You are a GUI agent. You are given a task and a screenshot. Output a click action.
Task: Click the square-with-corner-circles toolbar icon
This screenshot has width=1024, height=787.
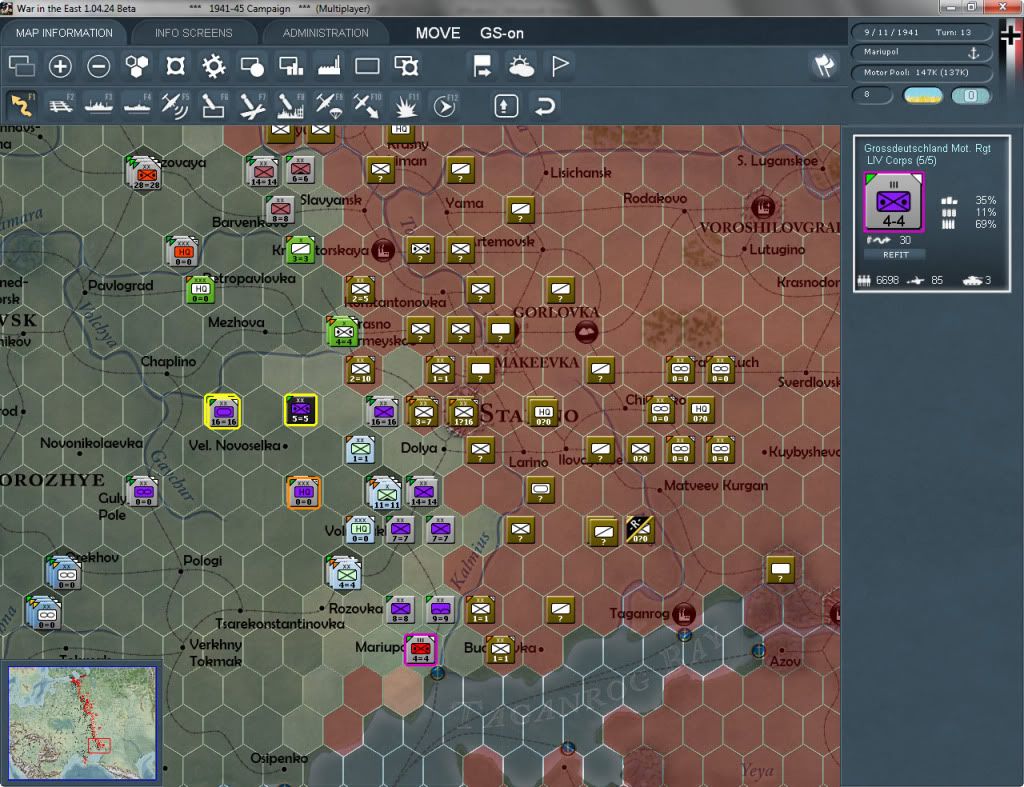coord(175,66)
